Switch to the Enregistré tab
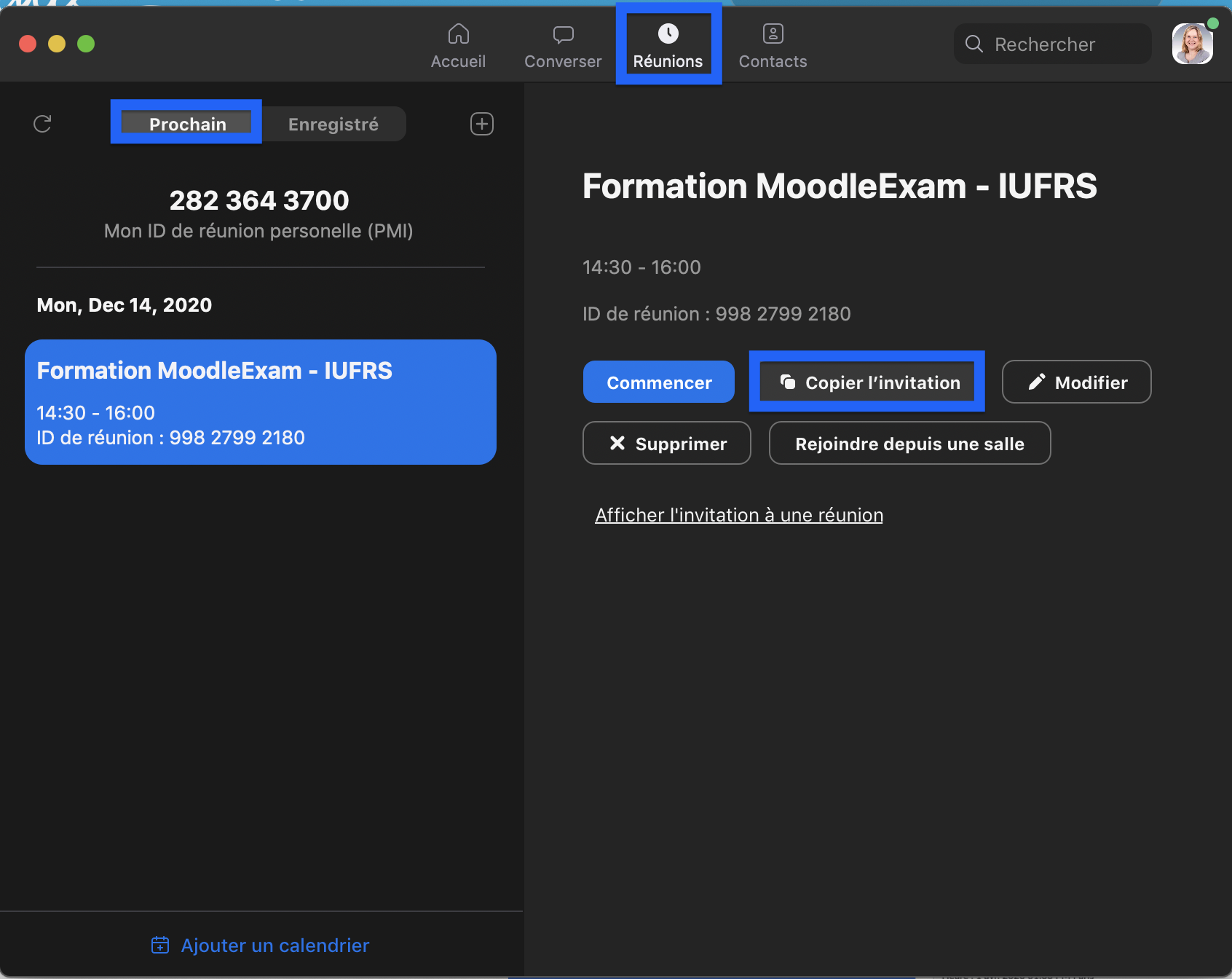 tap(333, 124)
